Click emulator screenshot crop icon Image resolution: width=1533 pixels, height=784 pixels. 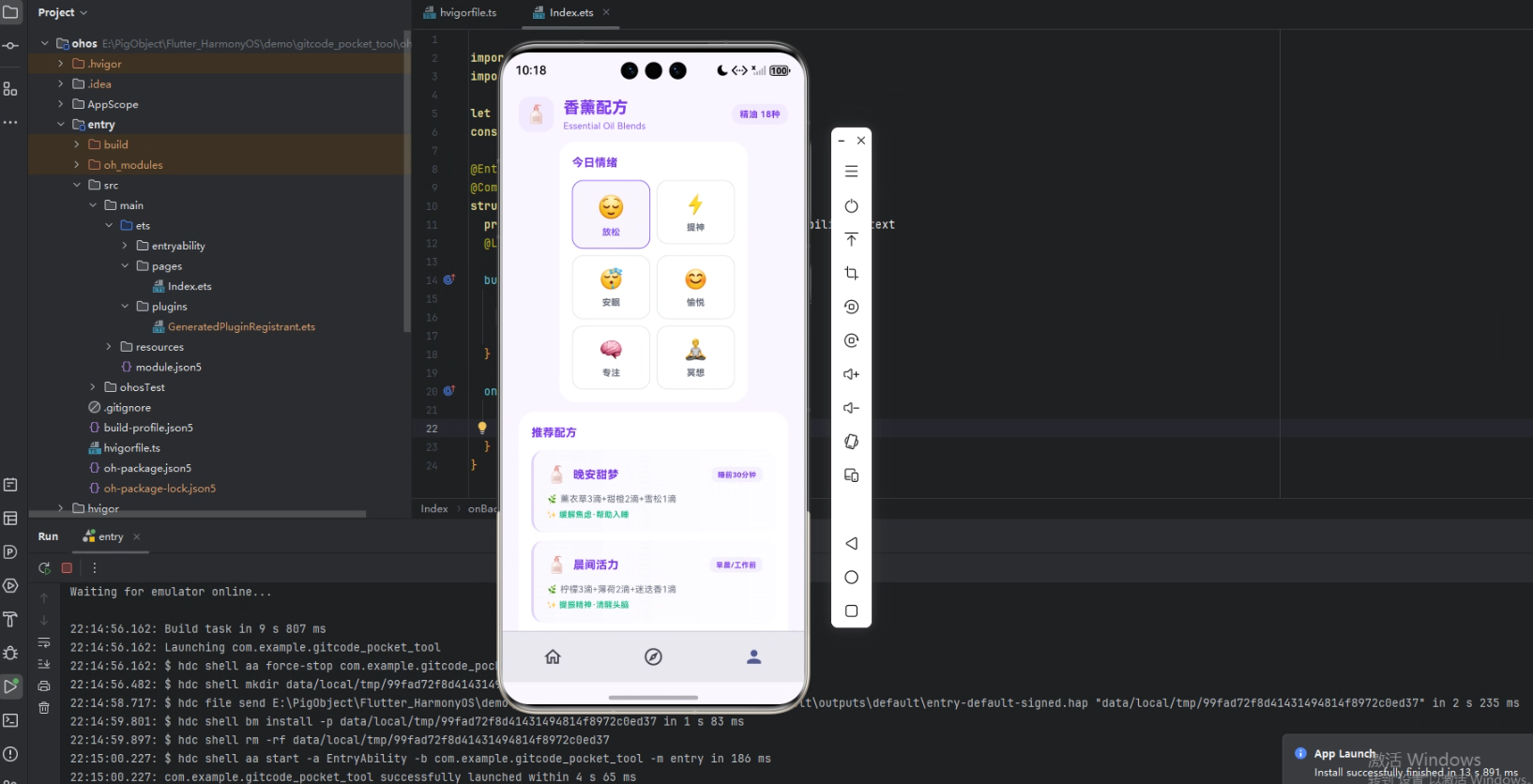[851, 273]
